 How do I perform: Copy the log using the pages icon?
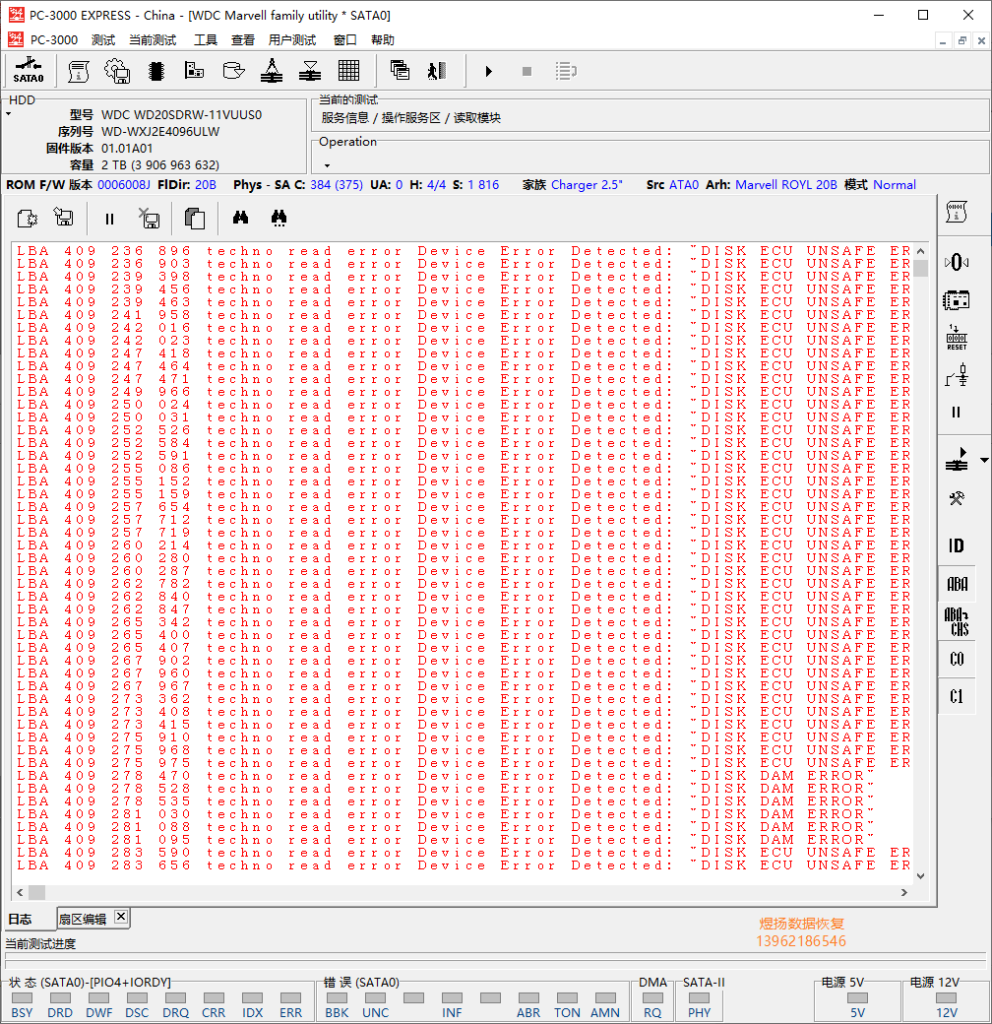[x=195, y=218]
